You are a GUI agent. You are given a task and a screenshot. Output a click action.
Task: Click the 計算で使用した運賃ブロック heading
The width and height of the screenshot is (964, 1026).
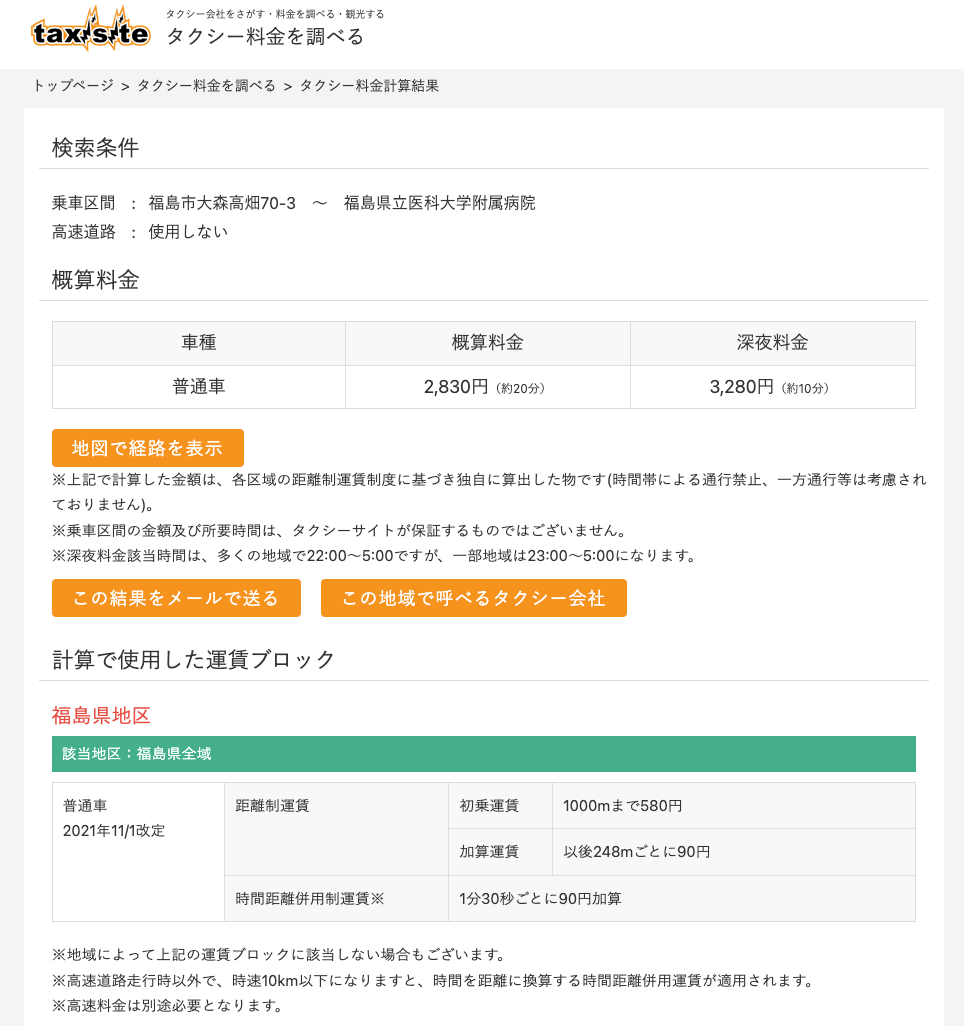point(194,660)
